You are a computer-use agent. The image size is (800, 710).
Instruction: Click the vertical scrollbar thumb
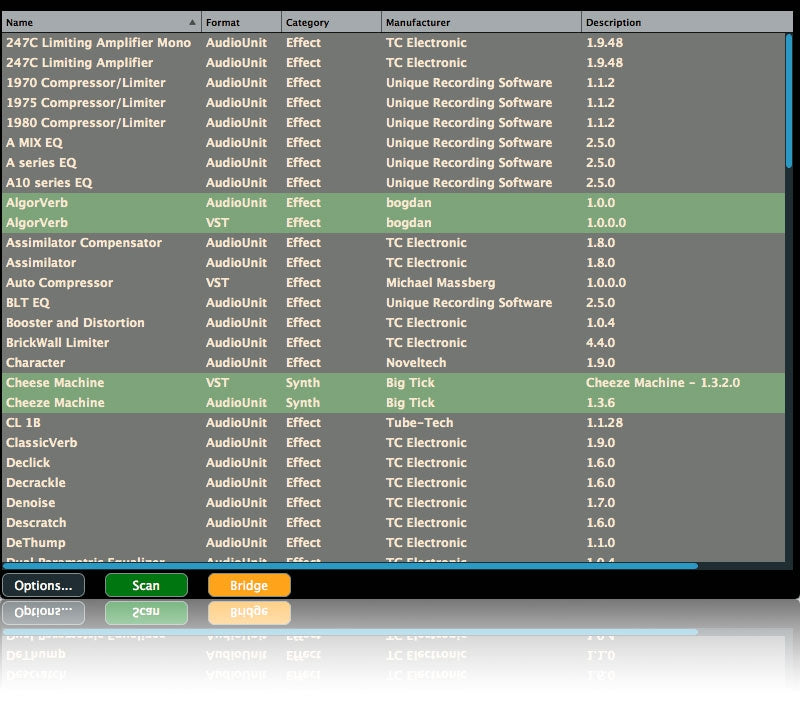pyautogui.click(x=789, y=100)
